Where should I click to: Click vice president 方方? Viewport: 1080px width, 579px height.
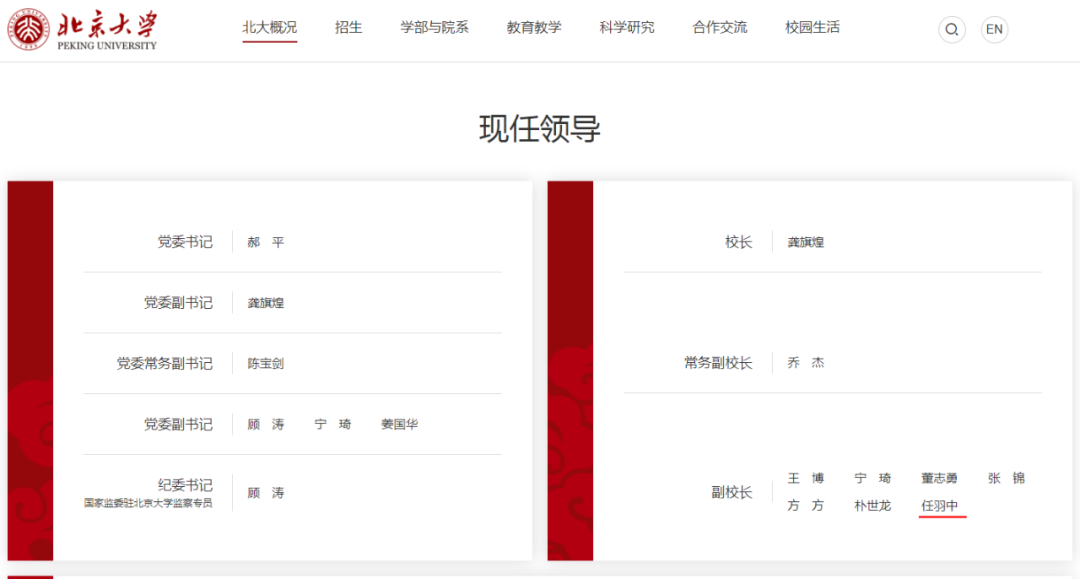click(806, 505)
